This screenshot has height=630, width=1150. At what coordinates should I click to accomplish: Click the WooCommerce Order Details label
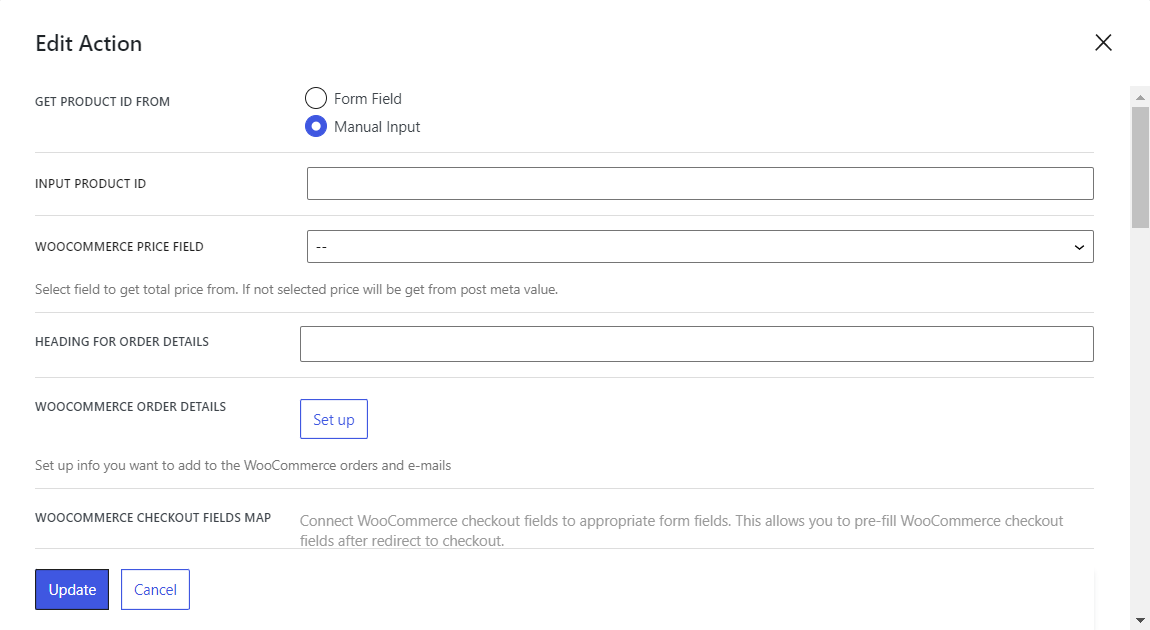[131, 406]
